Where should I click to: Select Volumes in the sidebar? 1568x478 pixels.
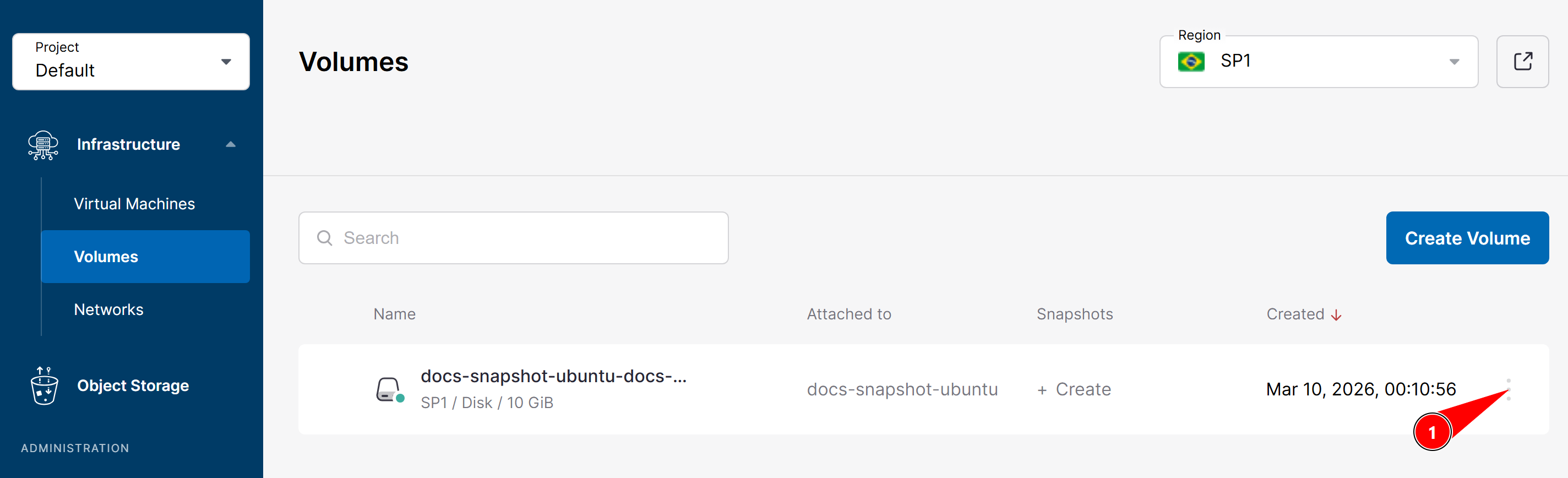145,257
